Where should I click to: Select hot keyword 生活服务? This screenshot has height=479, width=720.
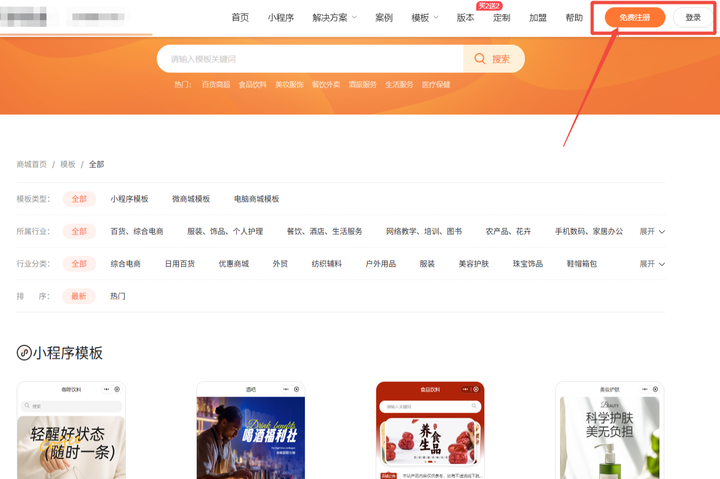click(399, 85)
